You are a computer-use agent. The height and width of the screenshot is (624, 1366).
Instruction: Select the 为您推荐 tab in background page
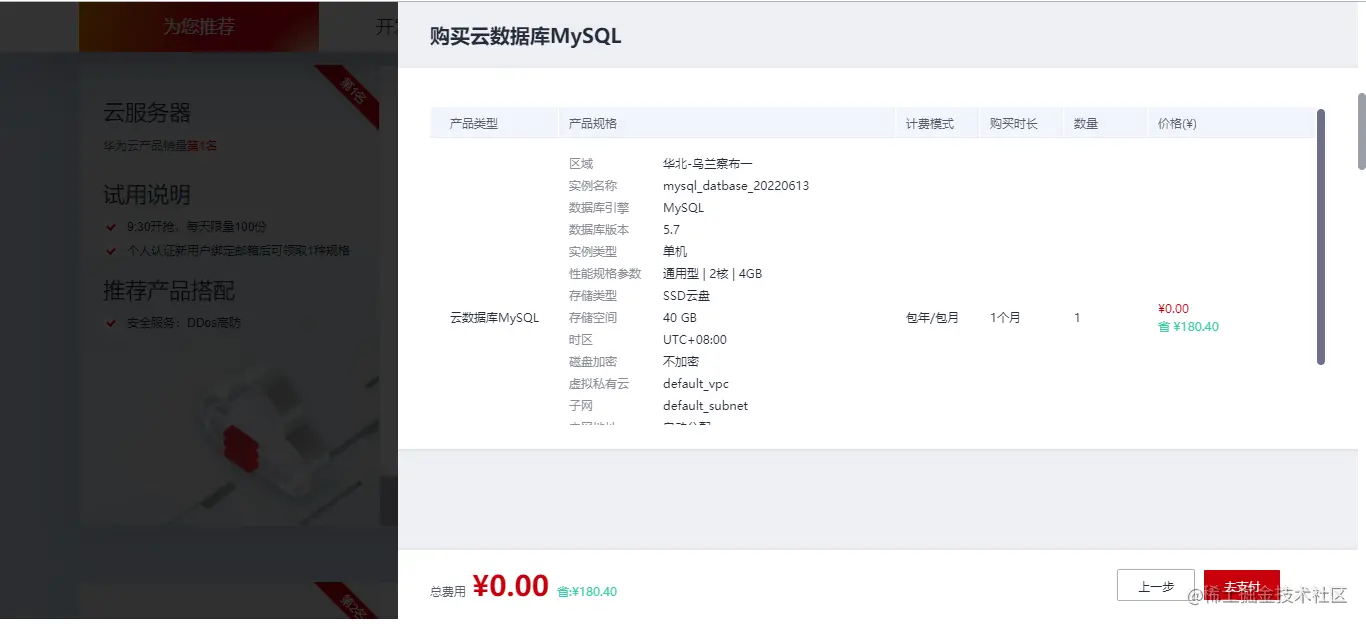click(x=199, y=27)
